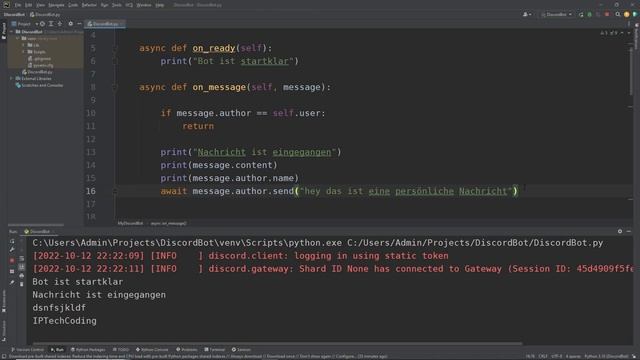Toggle the Project side tool window button
The image size is (640, 360).
[4, 31]
